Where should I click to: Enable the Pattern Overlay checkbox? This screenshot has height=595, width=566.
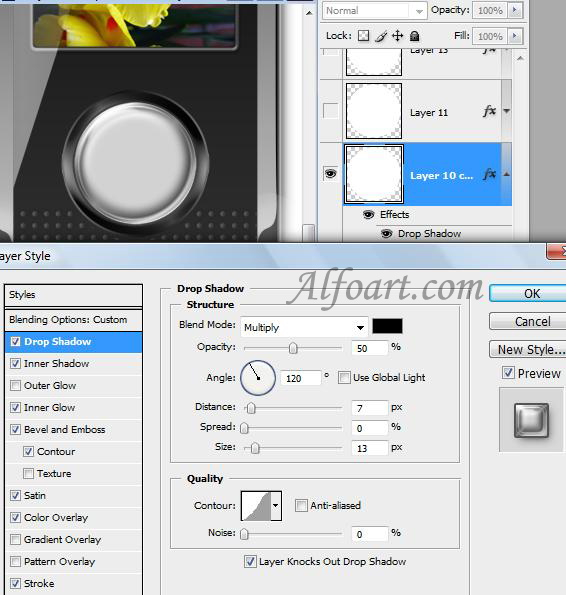15,562
